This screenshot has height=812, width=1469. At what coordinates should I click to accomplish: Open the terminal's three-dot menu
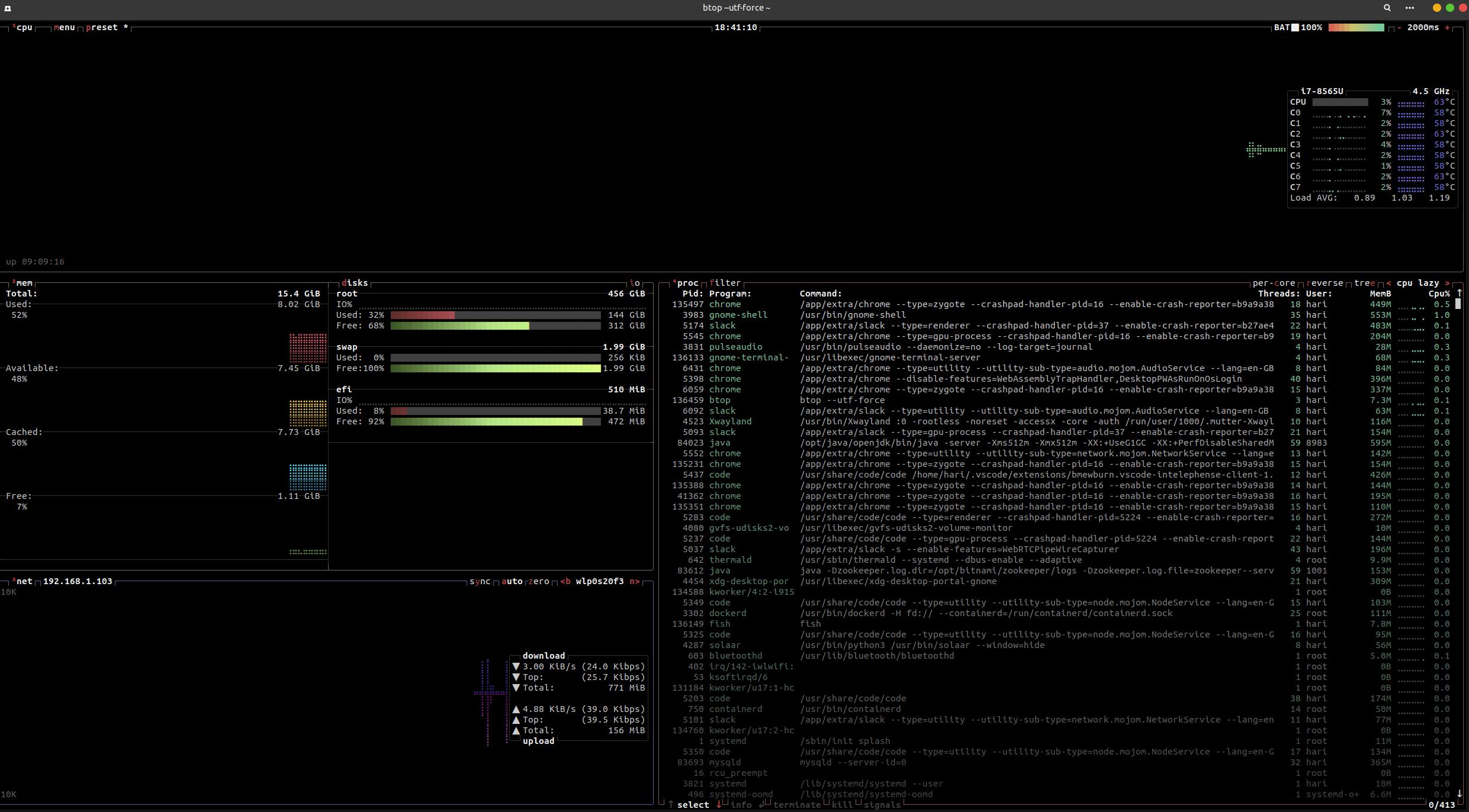point(1410,8)
